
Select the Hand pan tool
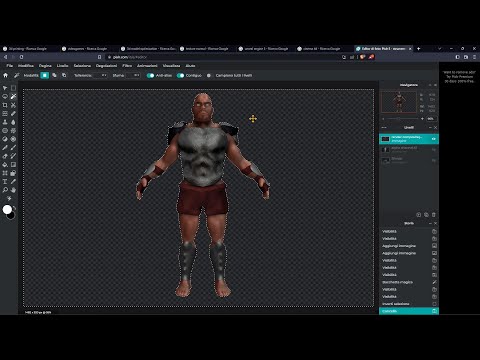click(13, 190)
